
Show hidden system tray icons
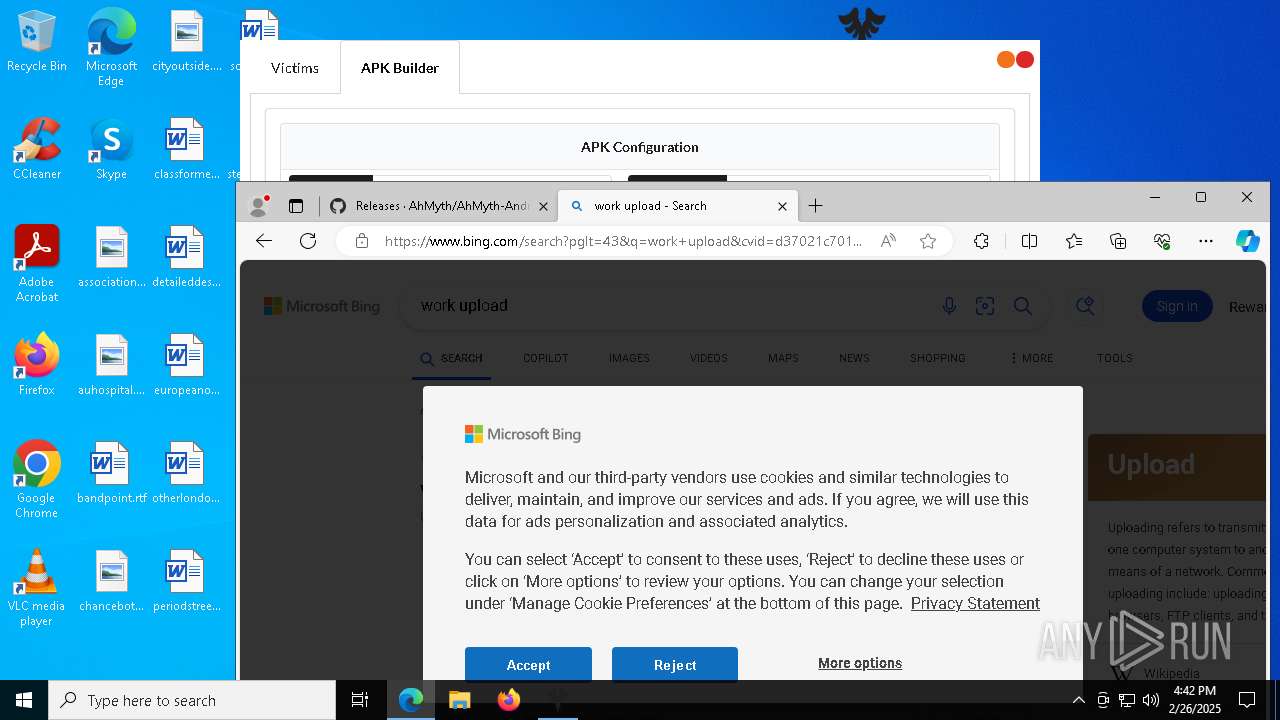coord(1078,700)
